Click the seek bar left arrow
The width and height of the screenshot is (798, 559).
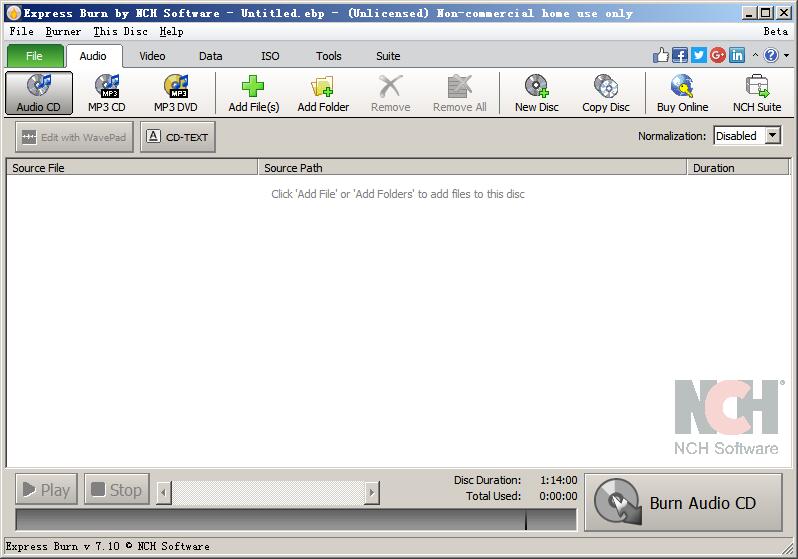point(163,492)
